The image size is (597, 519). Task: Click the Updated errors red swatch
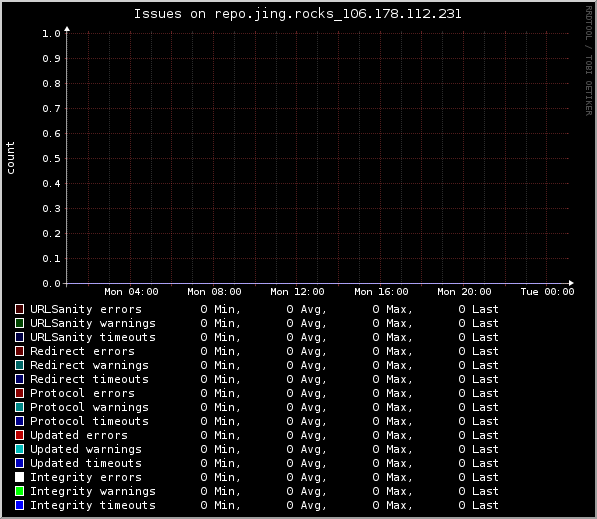19,435
